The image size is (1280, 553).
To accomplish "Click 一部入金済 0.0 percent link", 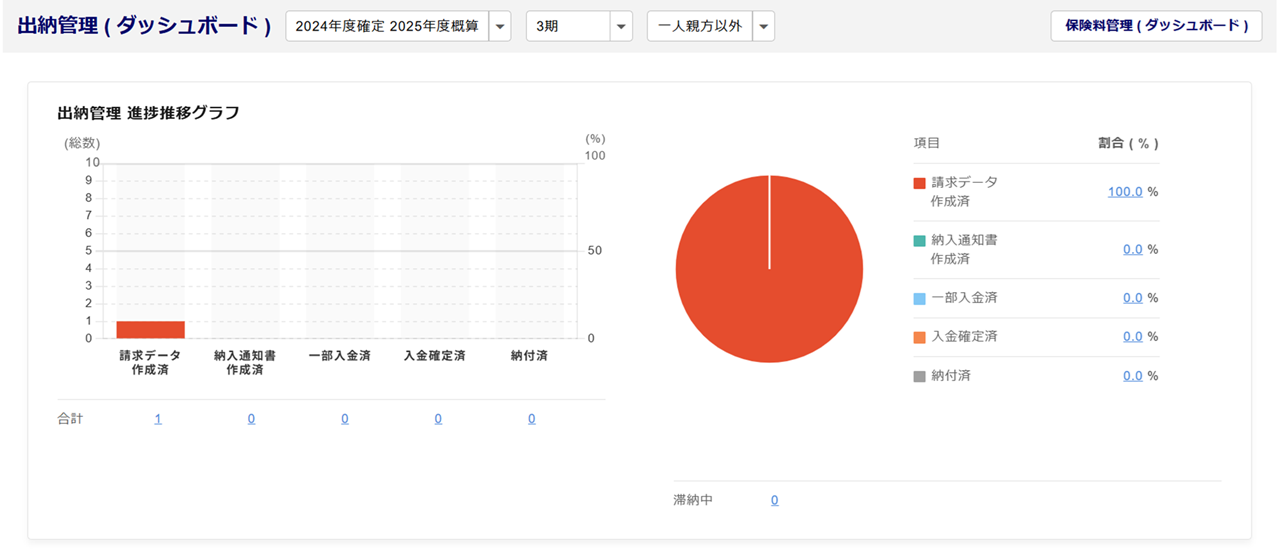I will click(x=1132, y=298).
